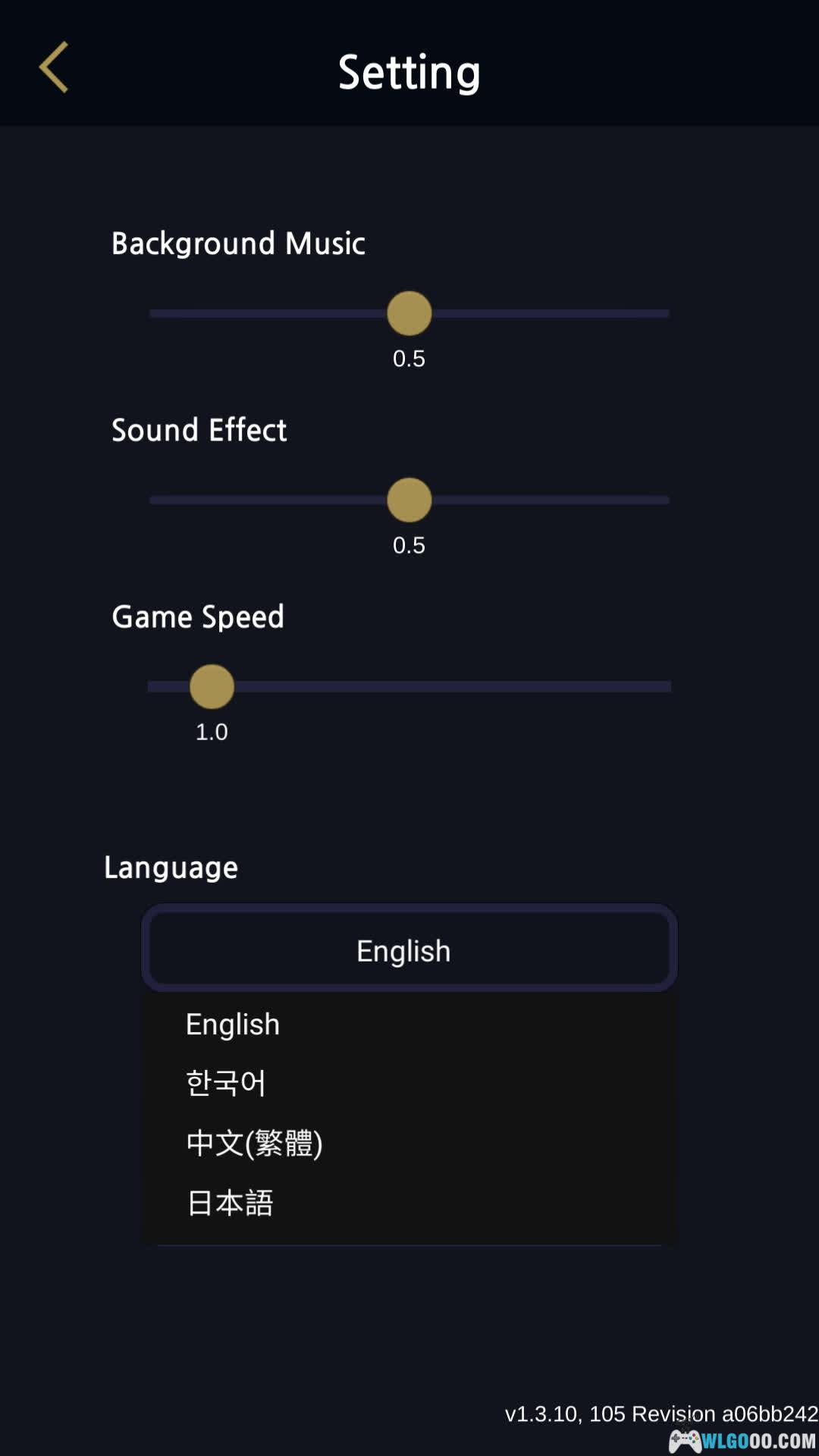Select English from the language list
This screenshot has height=1456, width=819.
(x=233, y=1025)
